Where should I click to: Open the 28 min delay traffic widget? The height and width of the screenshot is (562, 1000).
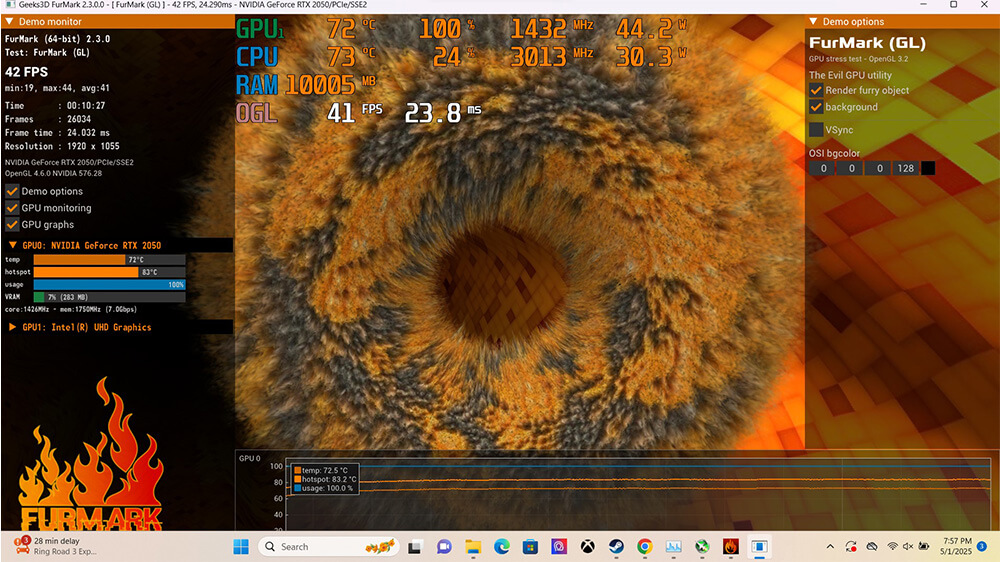click(56, 546)
